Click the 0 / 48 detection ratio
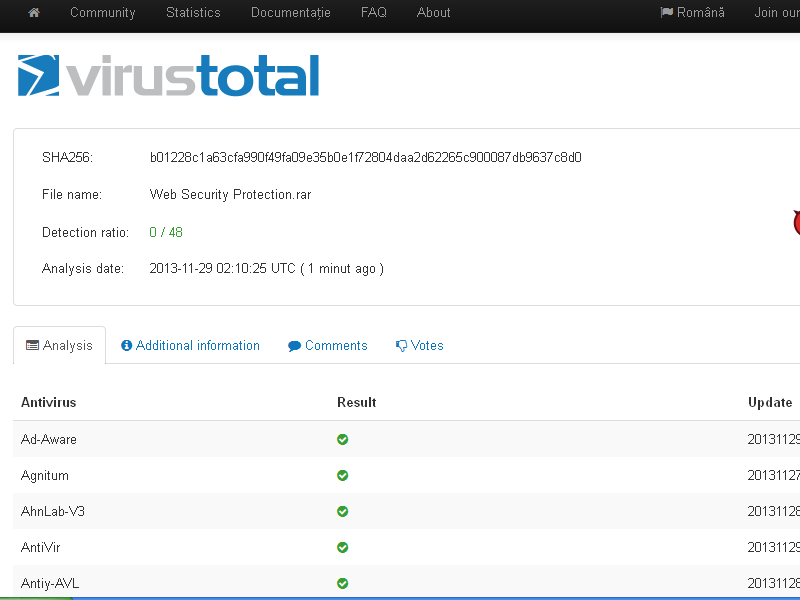This screenshot has width=800, height=600. (166, 232)
